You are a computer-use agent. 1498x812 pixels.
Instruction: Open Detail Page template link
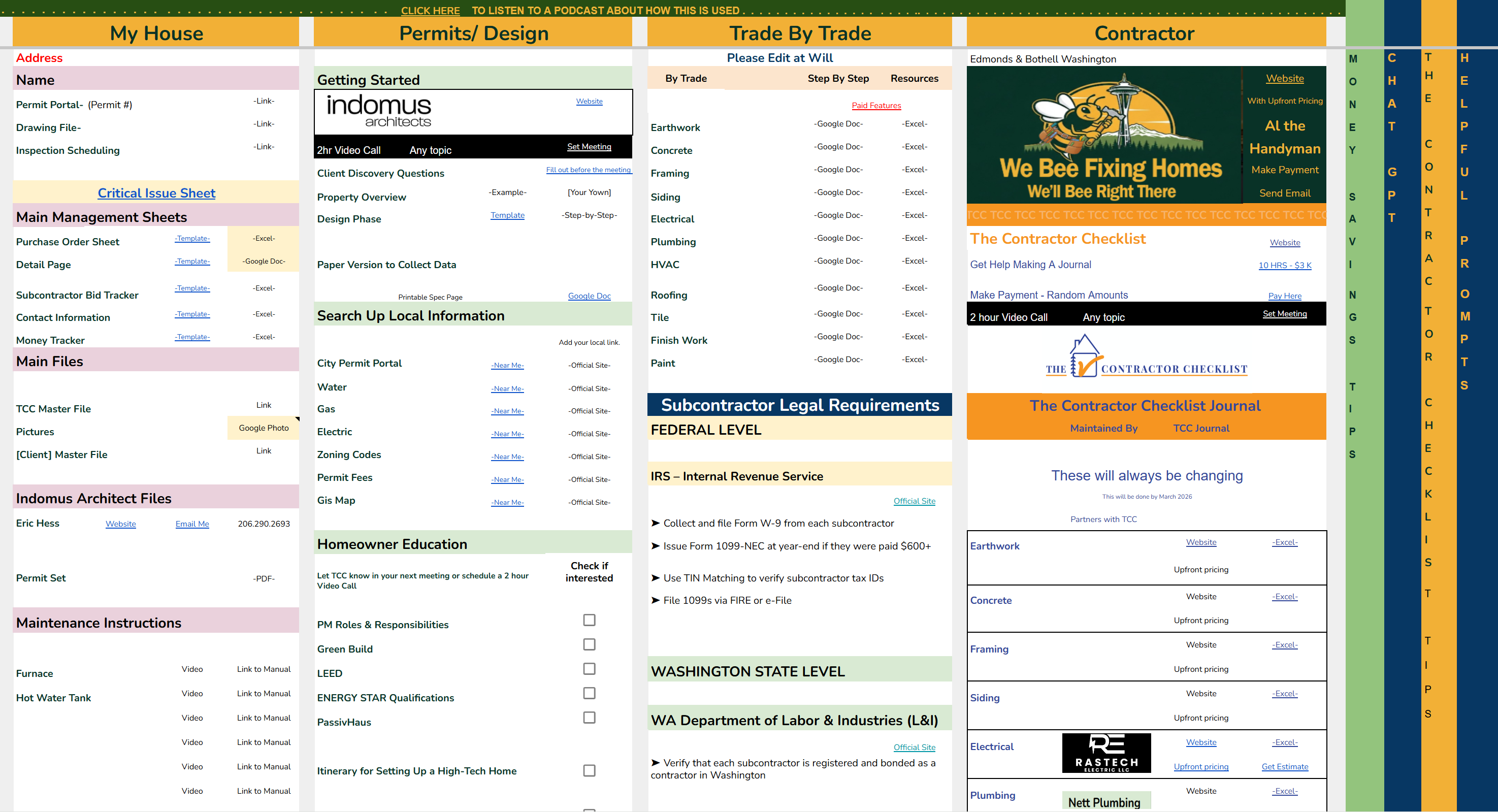pos(192,261)
